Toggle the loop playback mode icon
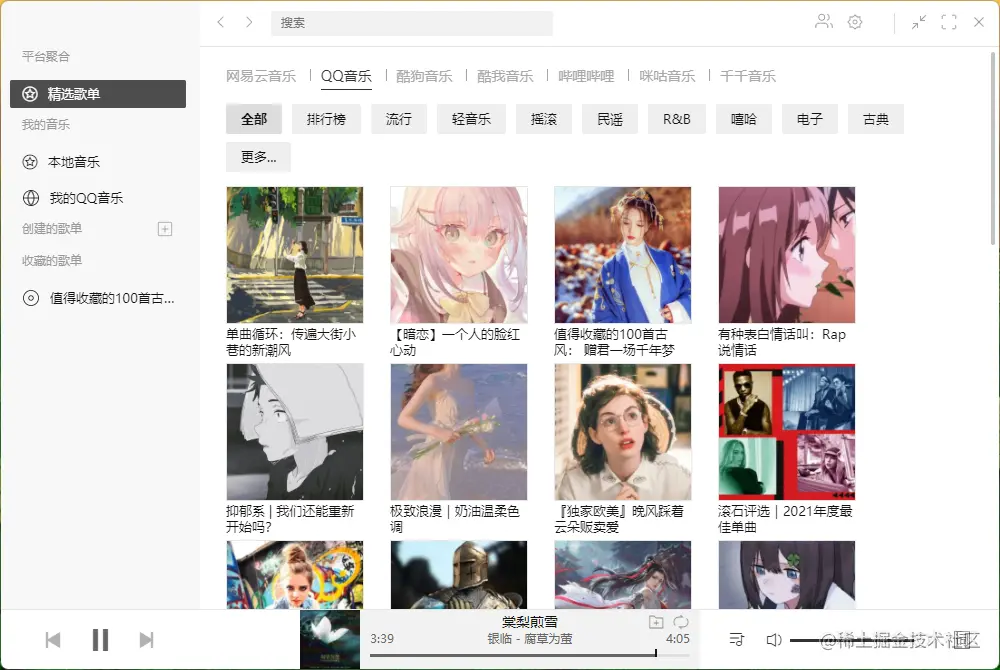Viewport: 1000px width, 670px height. pyautogui.click(x=680, y=622)
